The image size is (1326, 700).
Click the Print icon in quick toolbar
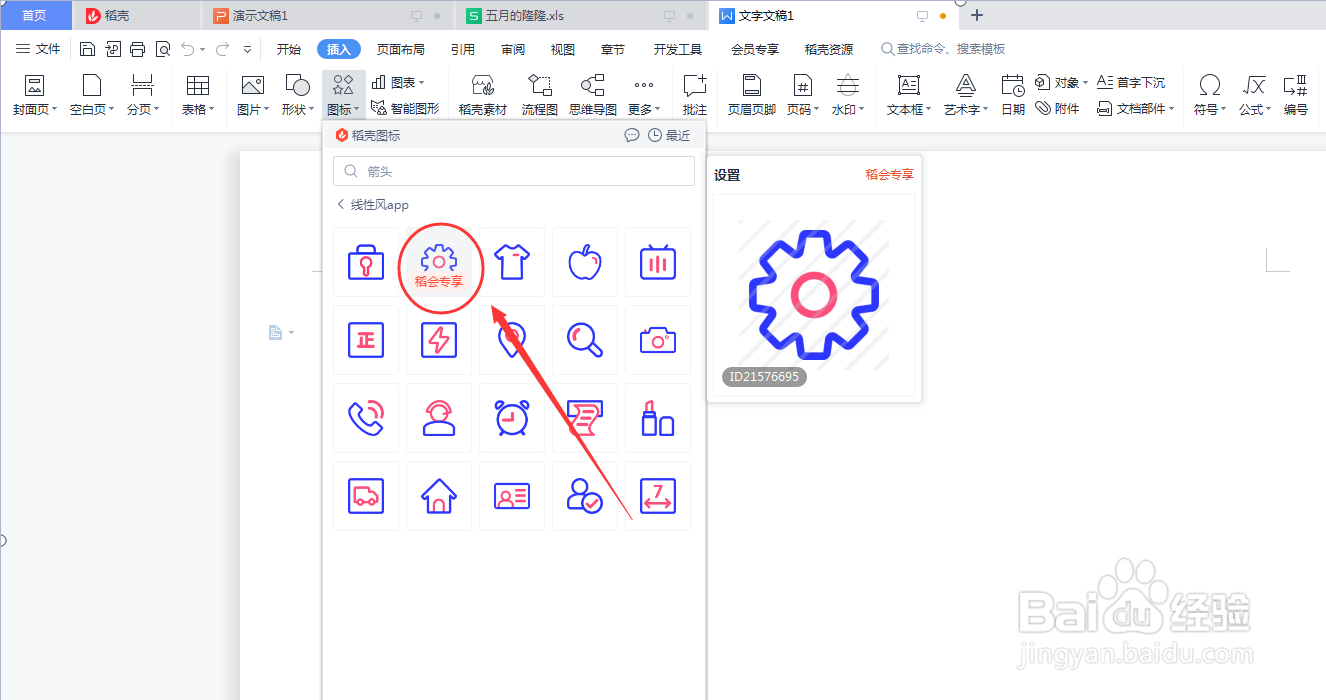click(x=137, y=49)
